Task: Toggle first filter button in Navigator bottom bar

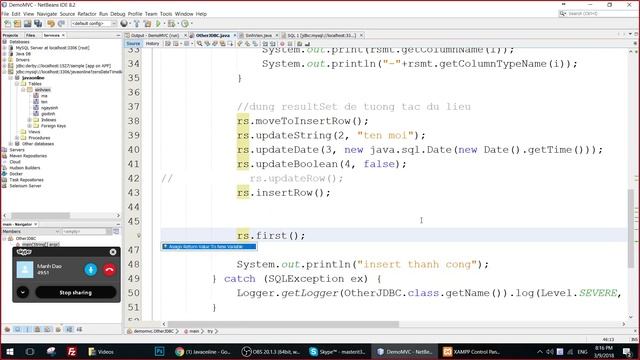Action: point(7,329)
